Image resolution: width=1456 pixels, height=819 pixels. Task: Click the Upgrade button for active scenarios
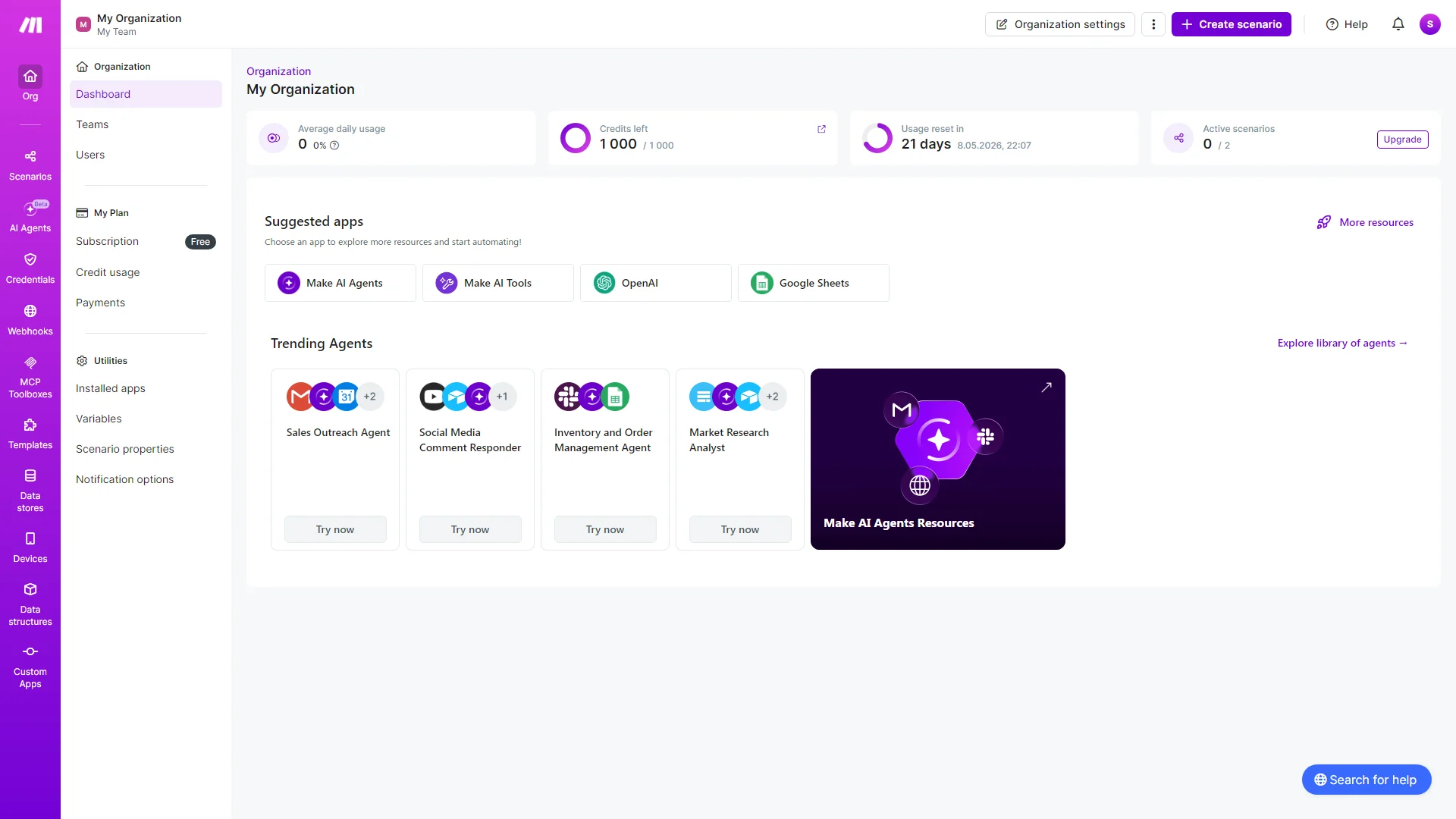(x=1402, y=140)
